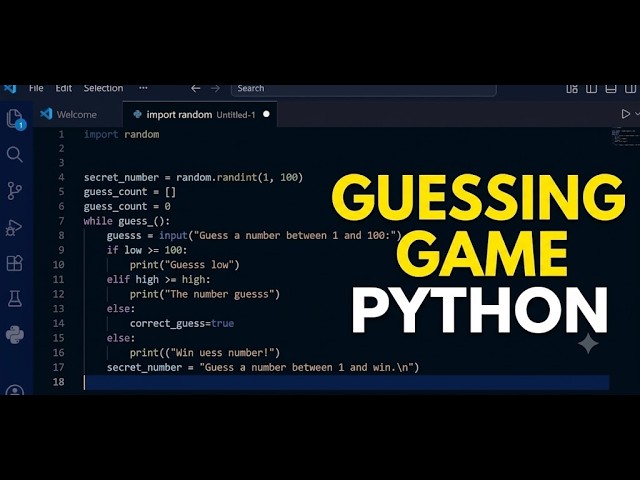Viewport: 640px width, 480px height.
Task: Run the Python file with play button
Action: [x=625, y=114]
